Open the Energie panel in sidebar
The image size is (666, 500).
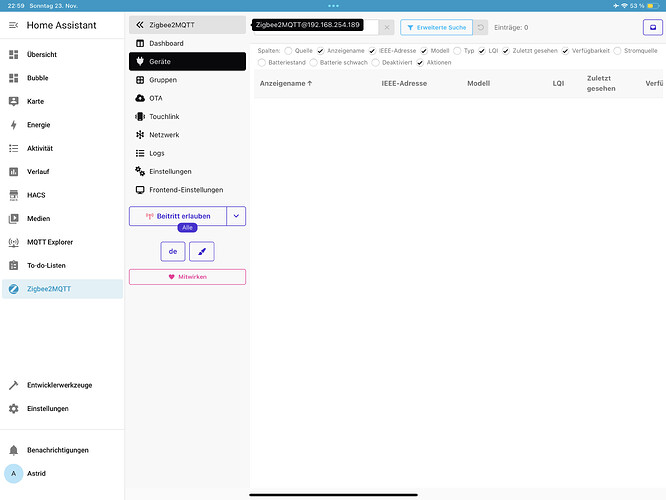(41, 125)
